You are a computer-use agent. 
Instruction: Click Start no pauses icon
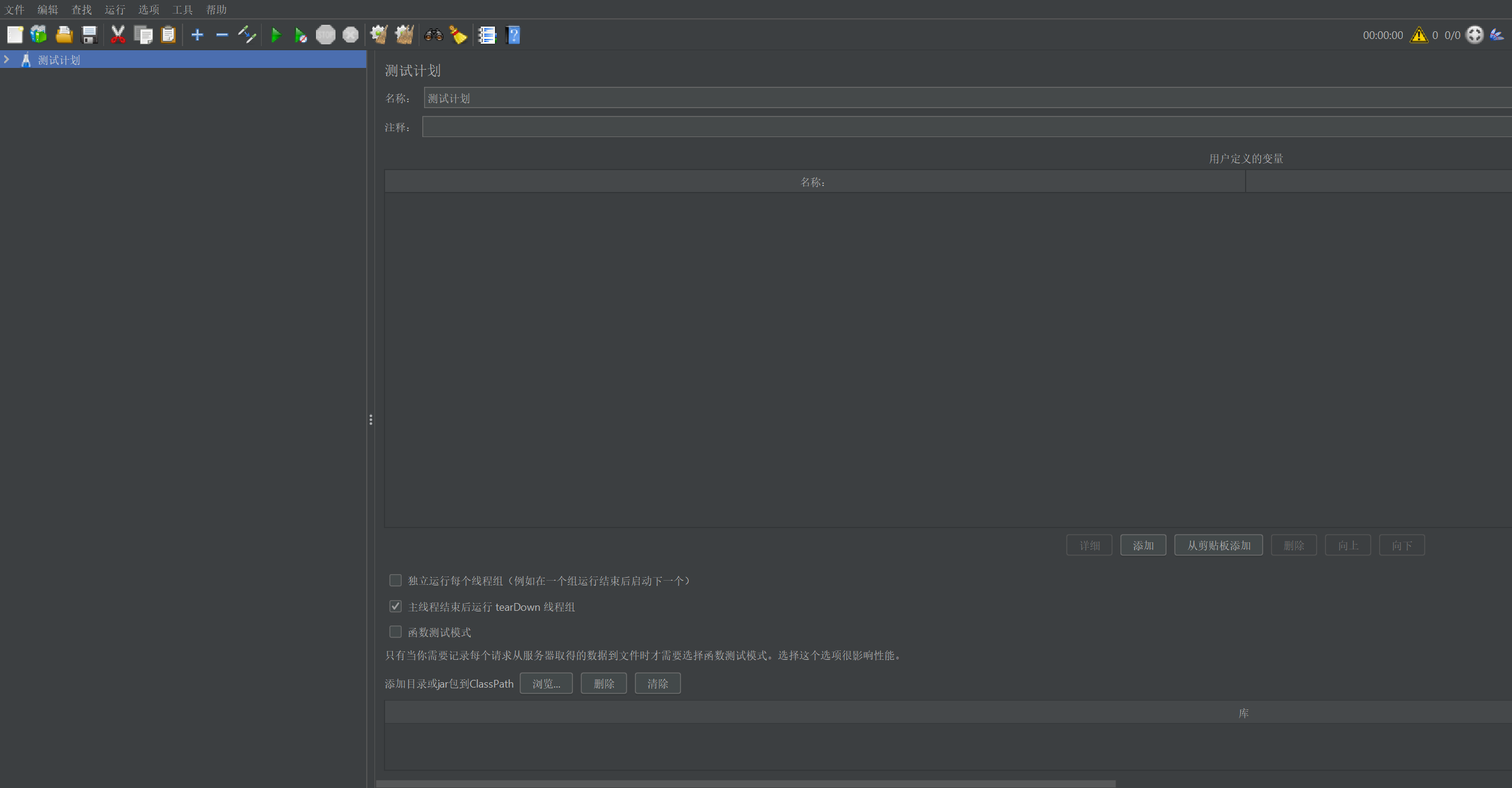[x=301, y=35]
